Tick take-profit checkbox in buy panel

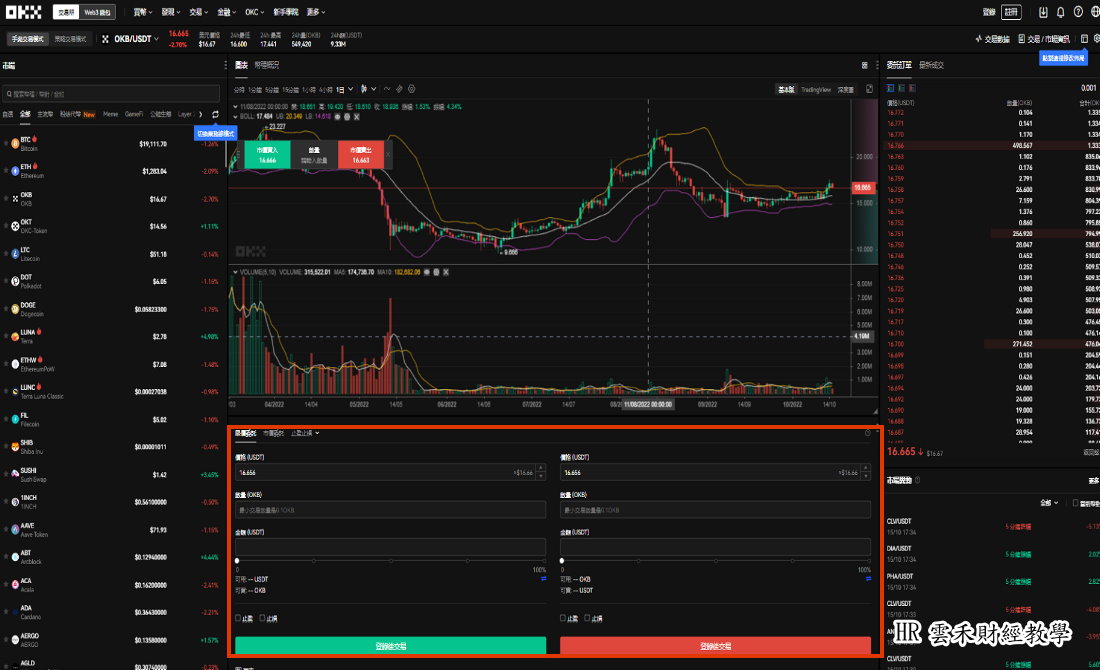coord(239,618)
